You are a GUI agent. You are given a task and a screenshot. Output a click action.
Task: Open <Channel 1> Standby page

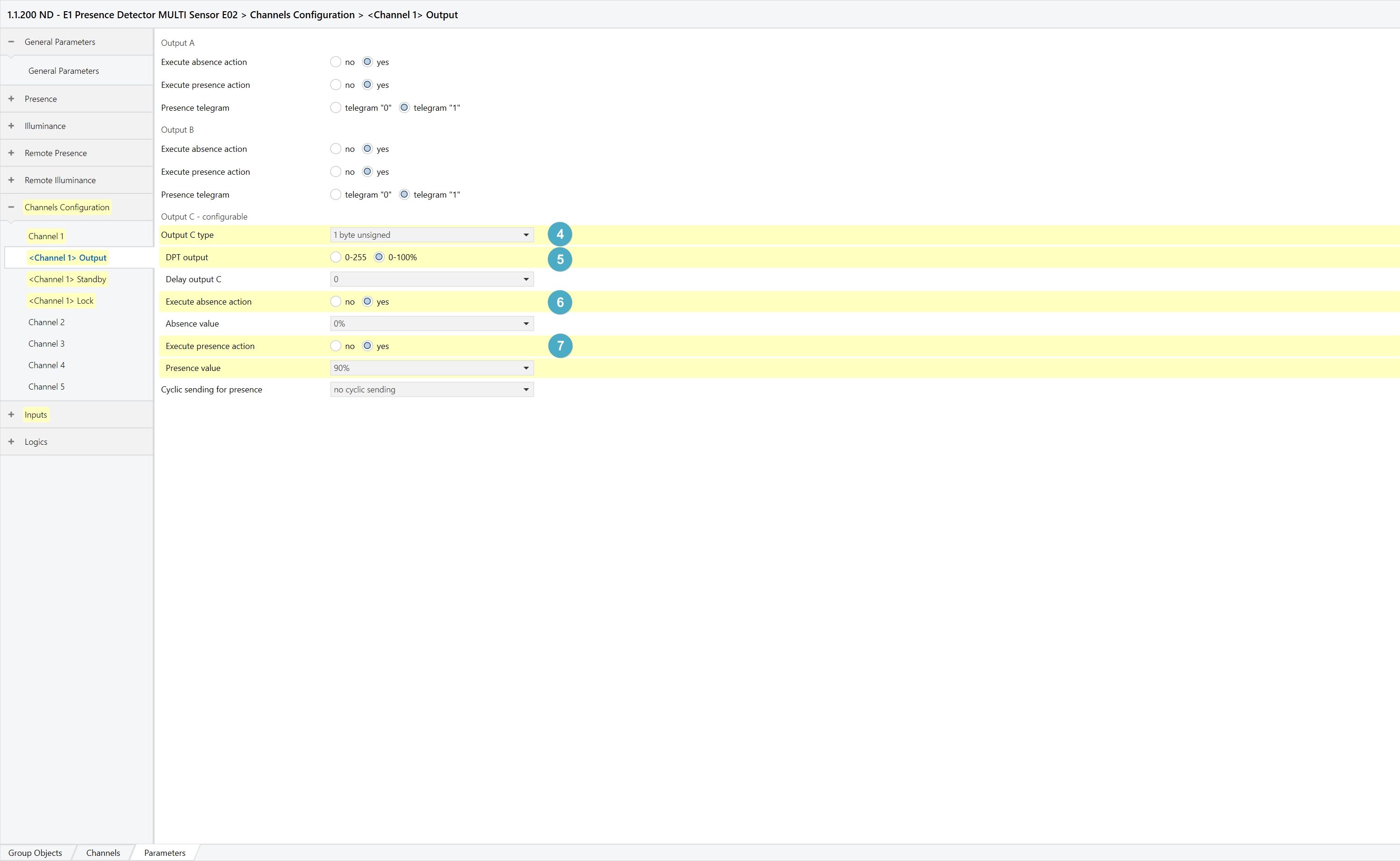(68, 279)
